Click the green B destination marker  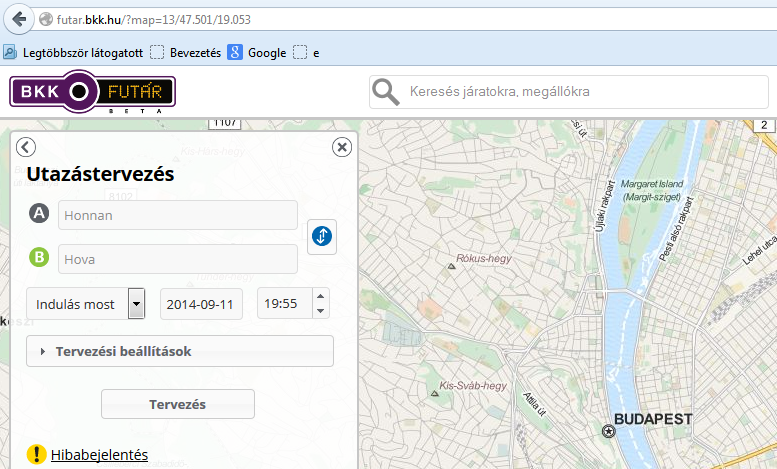coord(39,257)
